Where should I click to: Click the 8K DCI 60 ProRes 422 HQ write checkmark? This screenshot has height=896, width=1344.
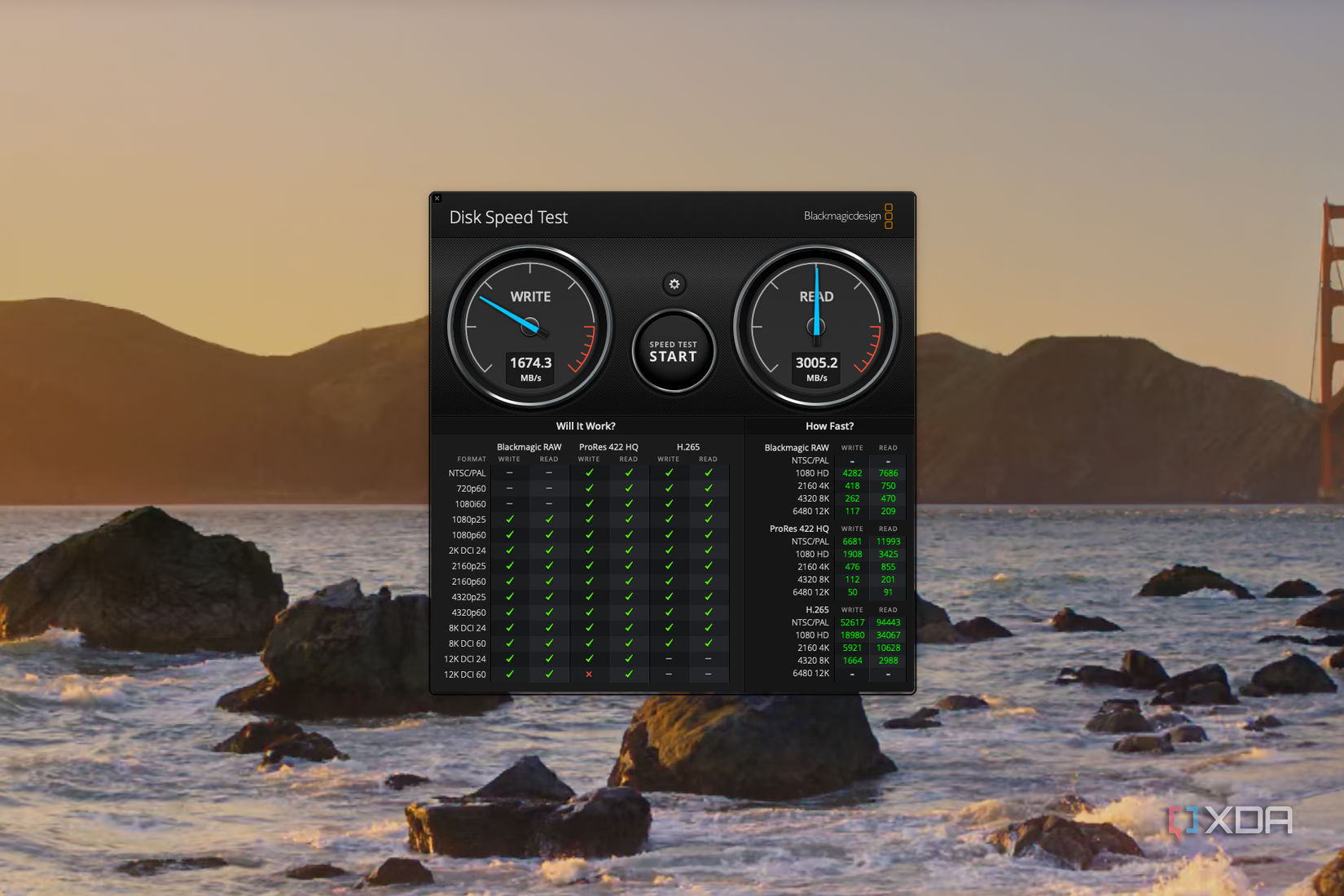(589, 643)
